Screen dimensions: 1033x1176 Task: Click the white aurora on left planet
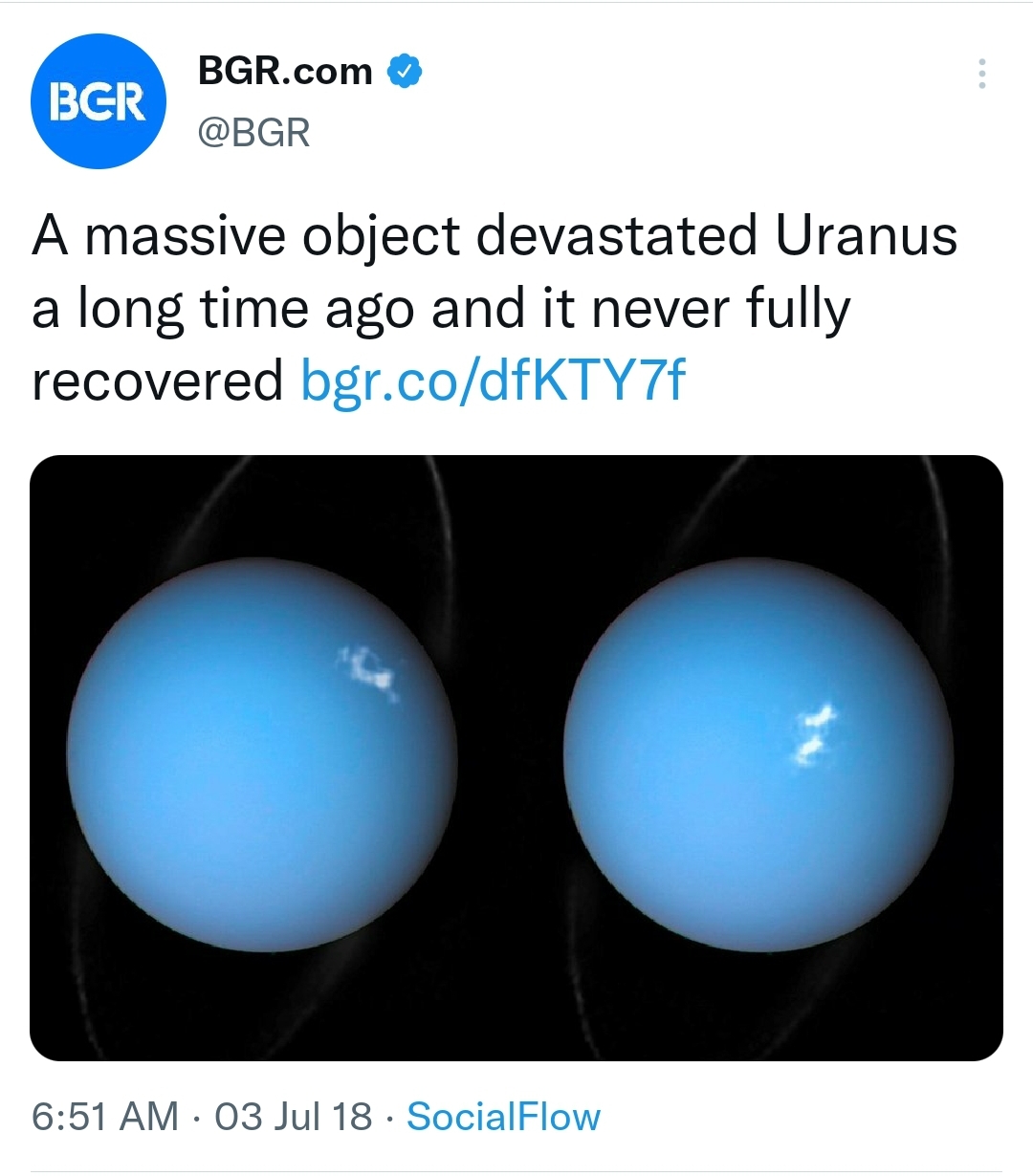pos(368,670)
